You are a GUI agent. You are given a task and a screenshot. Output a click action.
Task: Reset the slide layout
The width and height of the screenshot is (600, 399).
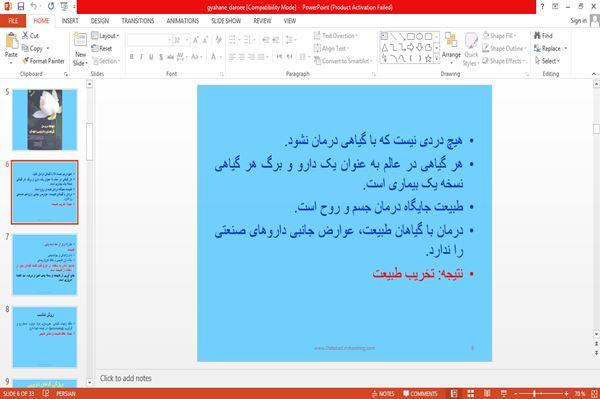(102, 48)
